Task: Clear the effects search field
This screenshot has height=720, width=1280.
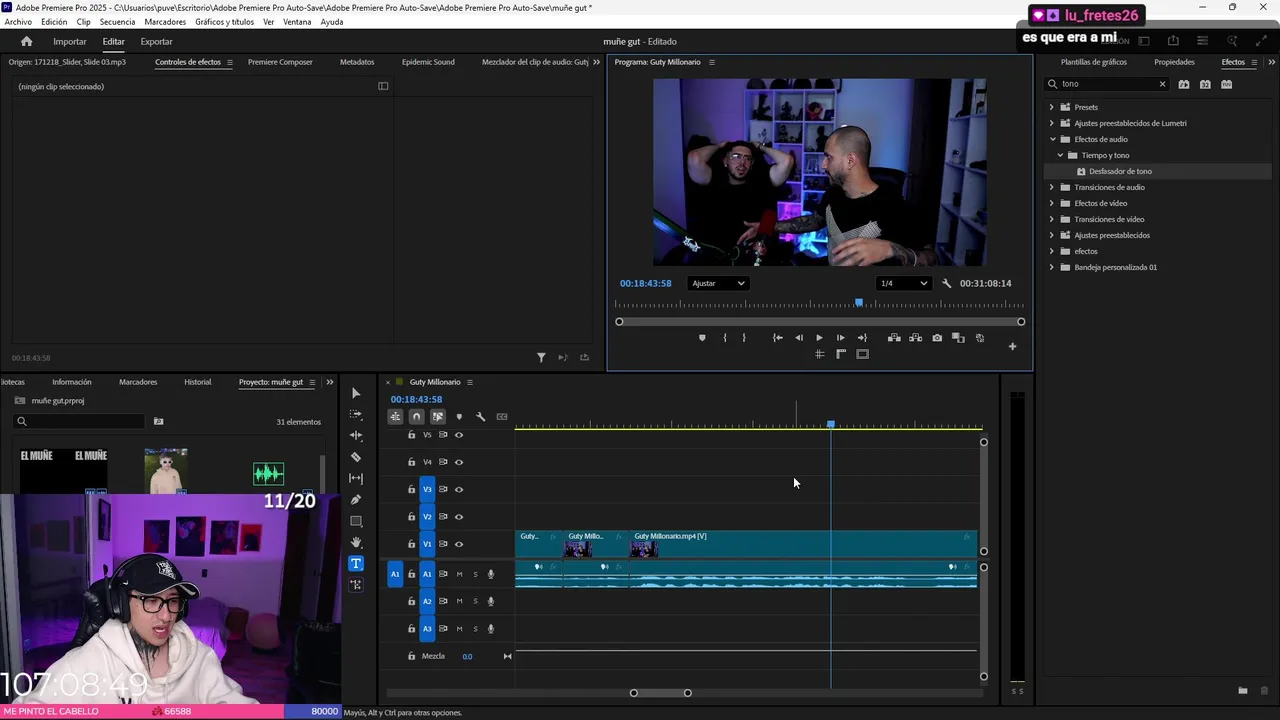Action: click(x=1162, y=84)
